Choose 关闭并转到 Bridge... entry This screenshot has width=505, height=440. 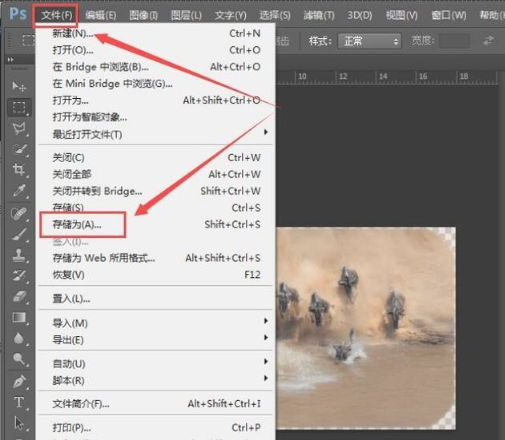pos(155,191)
